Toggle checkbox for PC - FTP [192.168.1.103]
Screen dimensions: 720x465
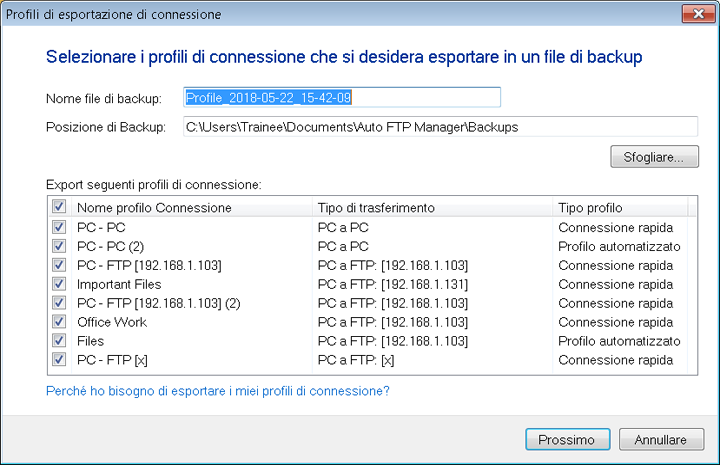[59, 265]
